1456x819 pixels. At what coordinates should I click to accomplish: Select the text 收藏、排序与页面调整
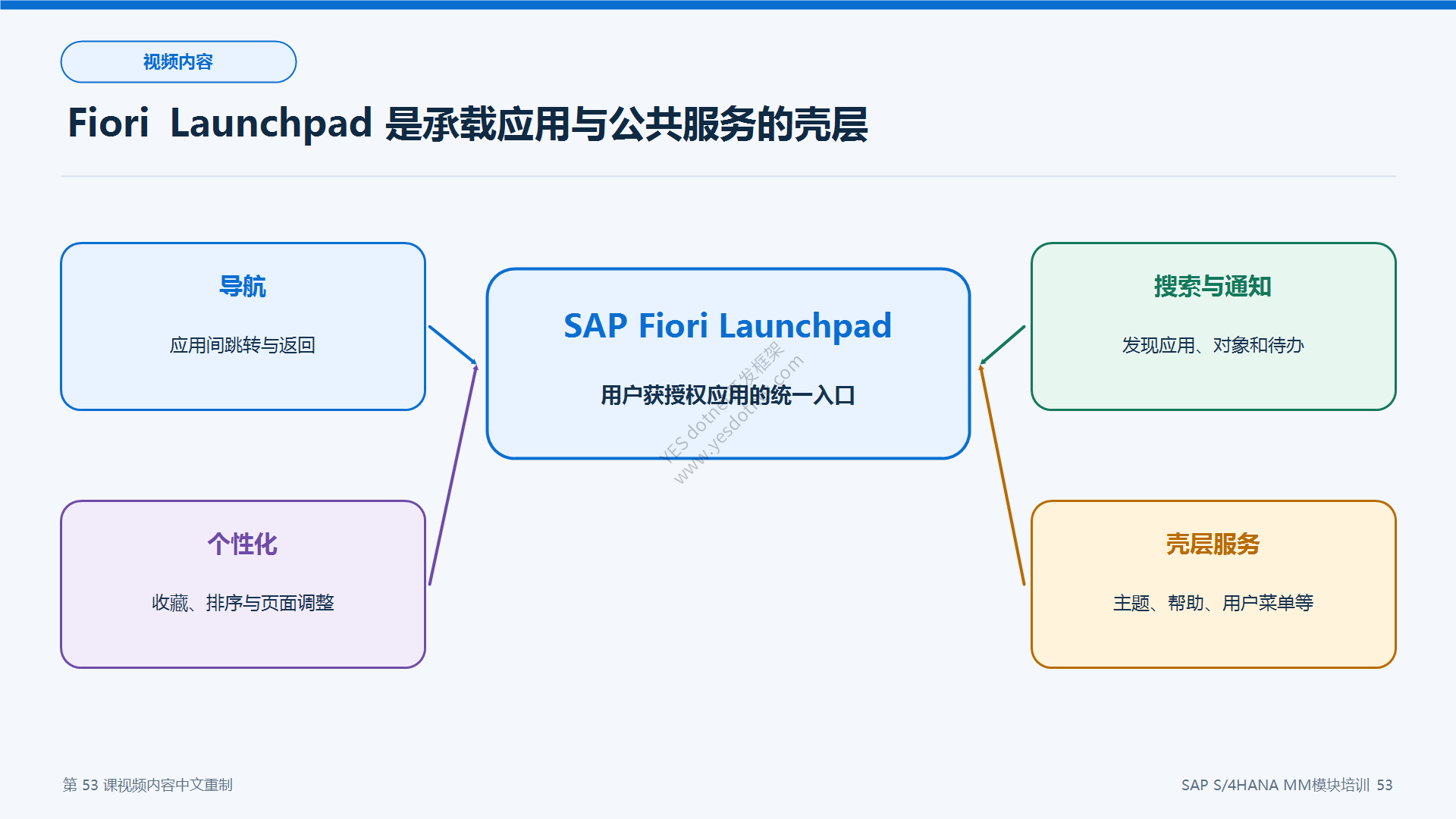(x=243, y=603)
